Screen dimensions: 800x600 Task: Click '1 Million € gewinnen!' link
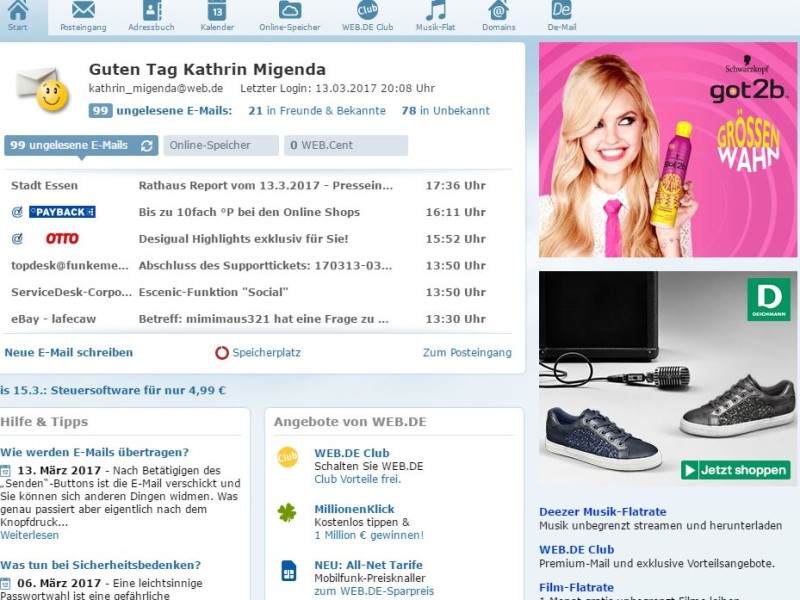[x=369, y=535]
